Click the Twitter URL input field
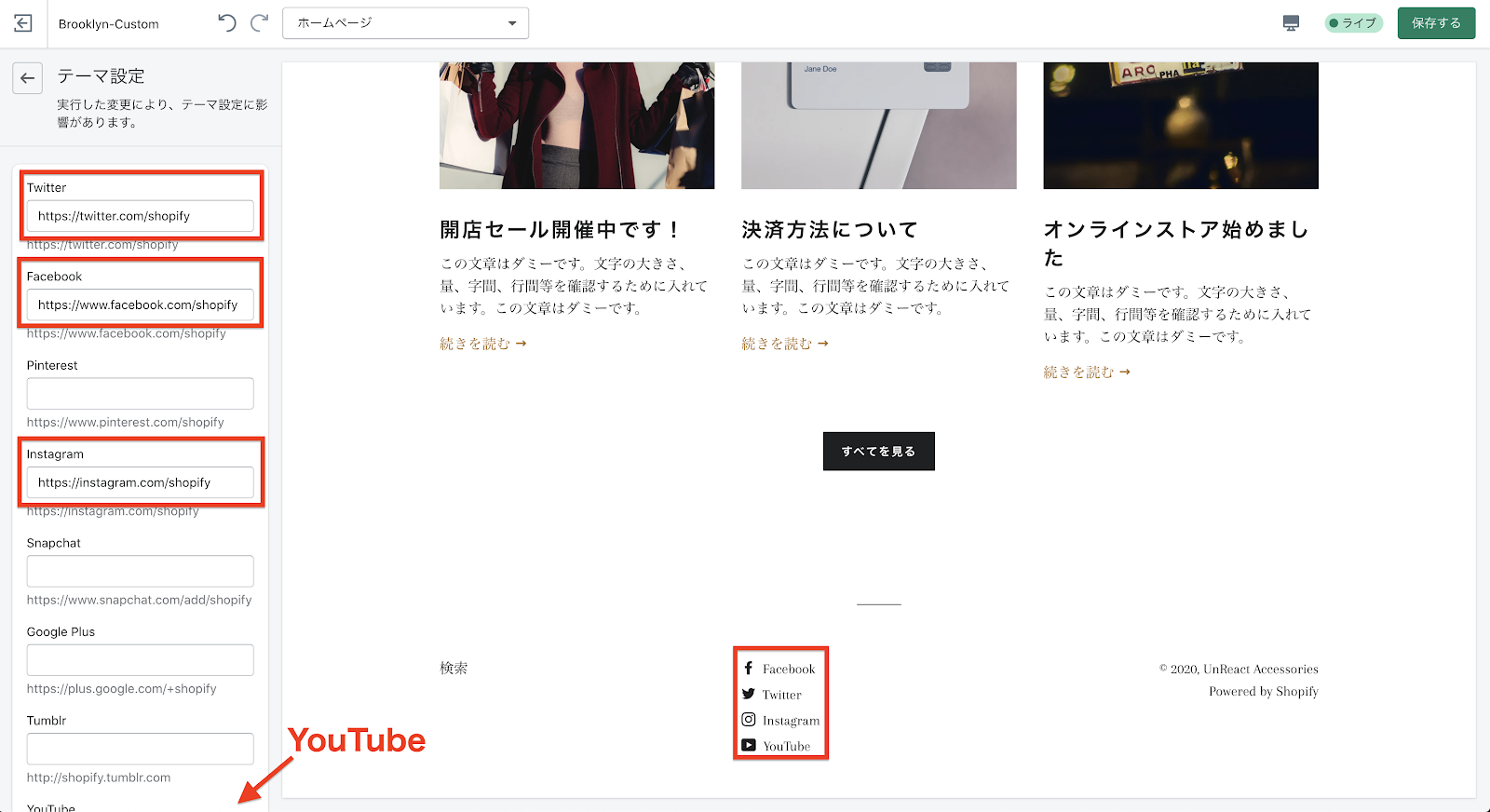 (140, 216)
